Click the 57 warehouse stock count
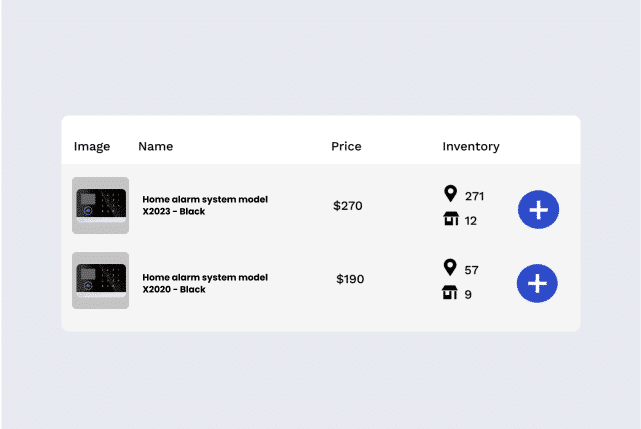 coord(471,270)
